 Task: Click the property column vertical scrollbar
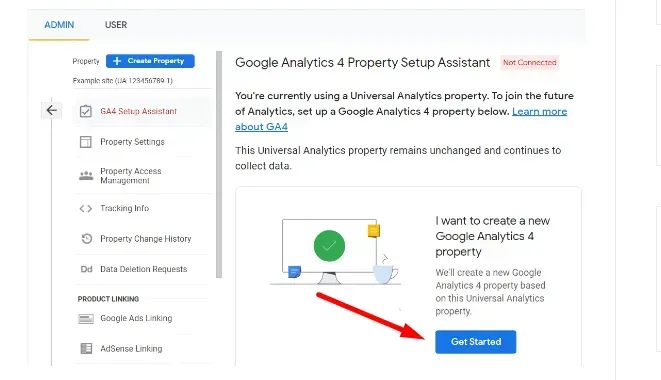tap(219, 164)
